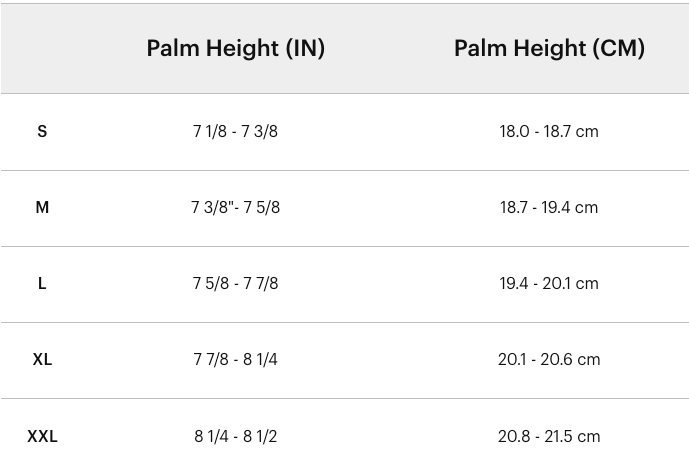
Task: Click the 7 5/8 - 7 7/8 inch value
Action: point(235,283)
